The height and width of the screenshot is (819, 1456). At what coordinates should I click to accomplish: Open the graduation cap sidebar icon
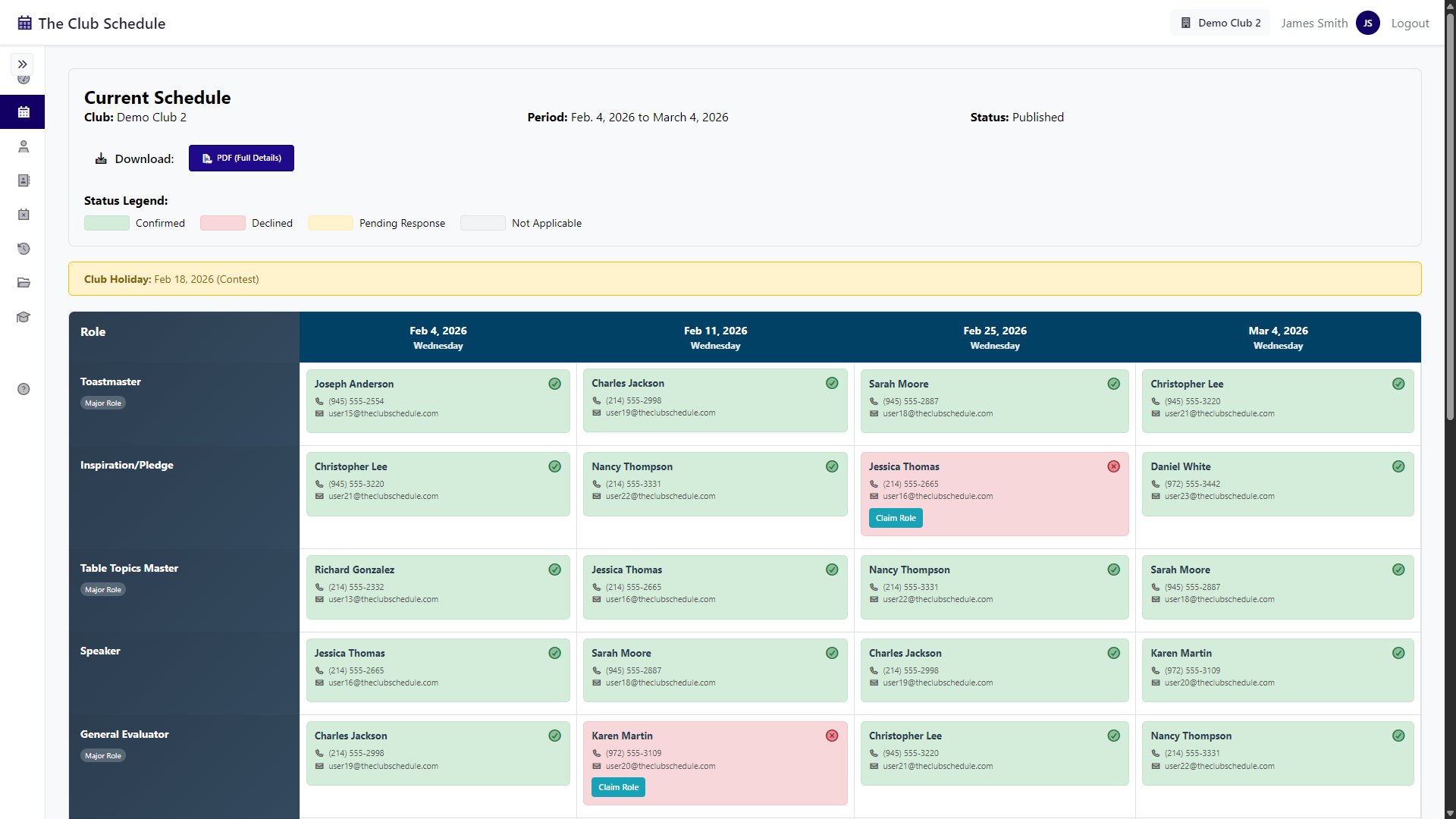pyautogui.click(x=24, y=317)
